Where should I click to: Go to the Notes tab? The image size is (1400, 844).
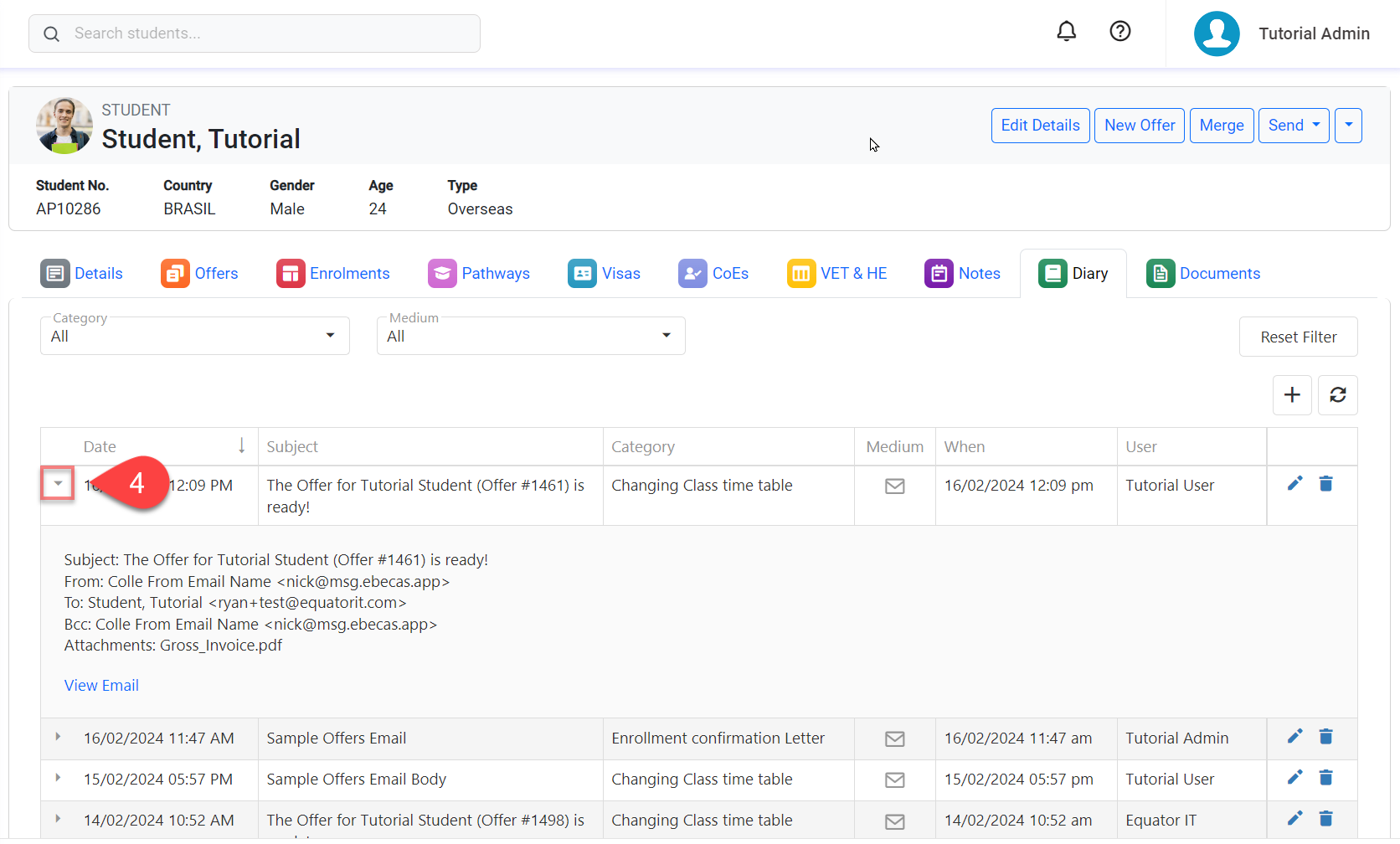coord(962,274)
